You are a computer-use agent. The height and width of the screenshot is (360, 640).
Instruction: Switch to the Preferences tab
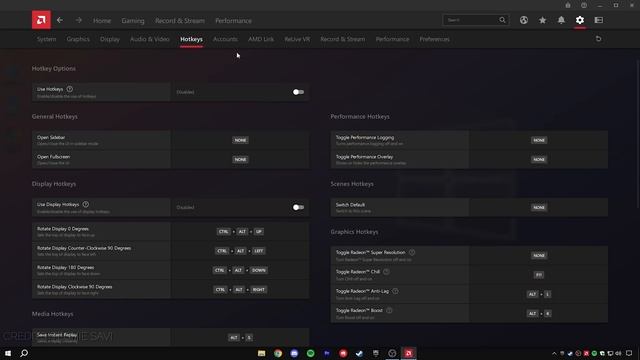click(x=434, y=39)
